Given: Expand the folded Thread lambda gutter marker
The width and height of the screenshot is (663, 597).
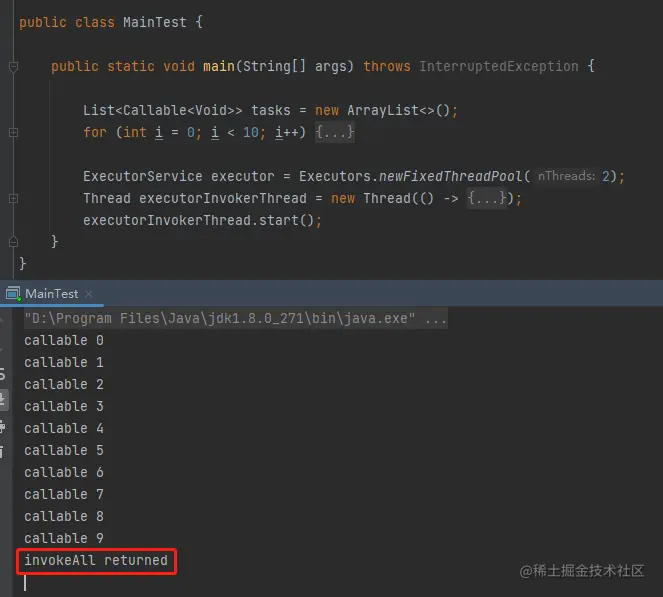Looking at the screenshot, I should 13,198.
